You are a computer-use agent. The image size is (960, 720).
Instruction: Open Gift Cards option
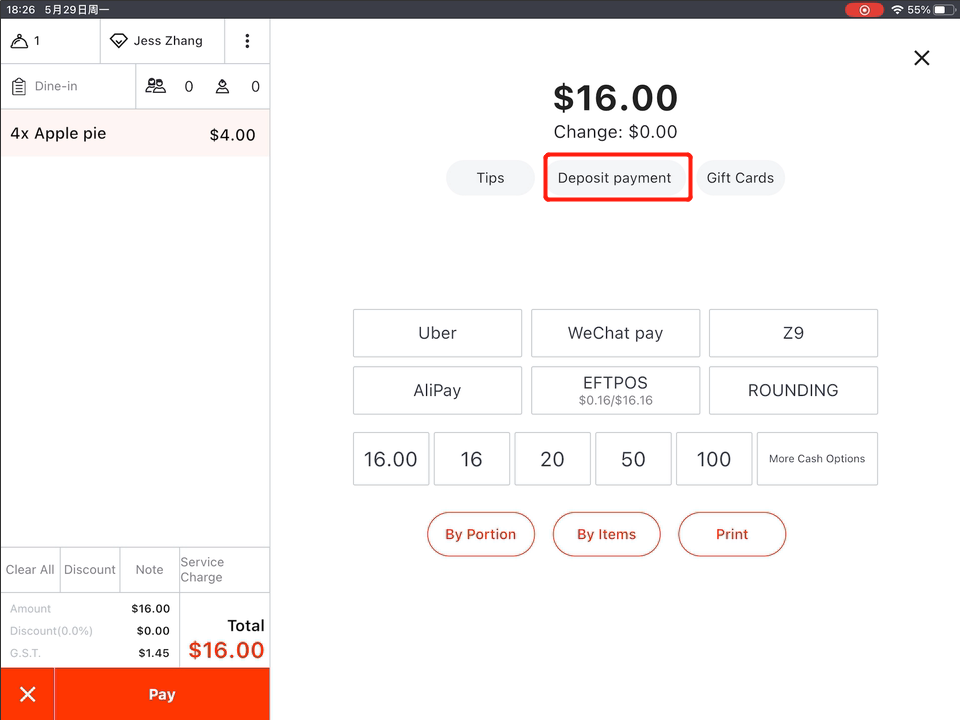click(x=740, y=178)
